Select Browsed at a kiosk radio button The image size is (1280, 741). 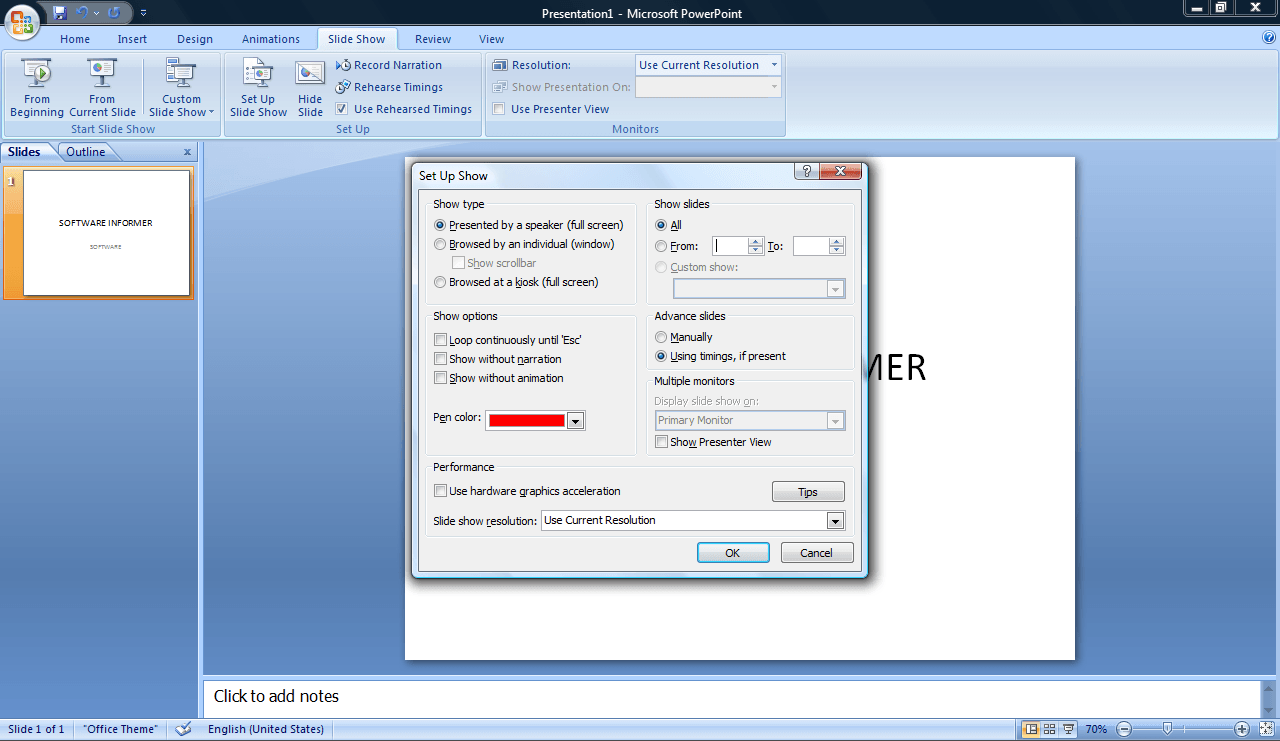tap(440, 282)
